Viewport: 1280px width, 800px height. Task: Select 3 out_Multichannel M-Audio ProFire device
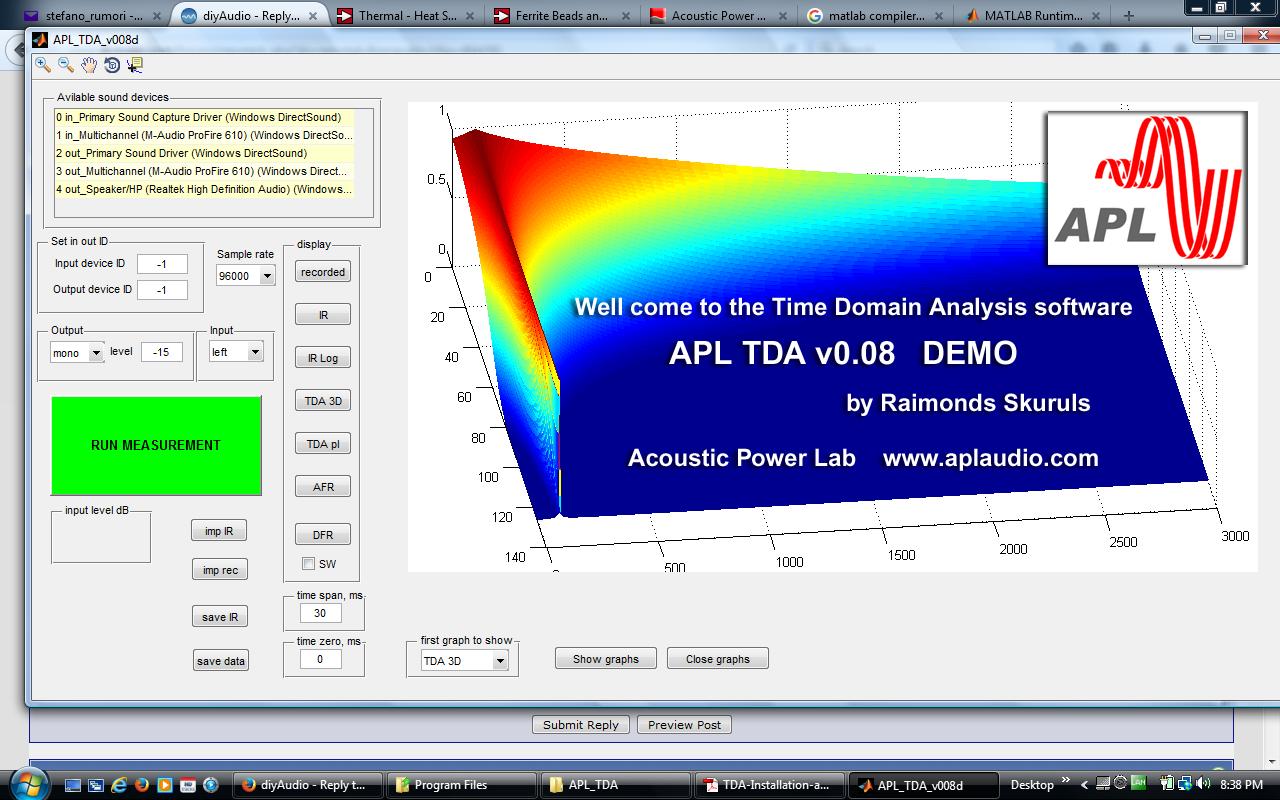coord(204,171)
